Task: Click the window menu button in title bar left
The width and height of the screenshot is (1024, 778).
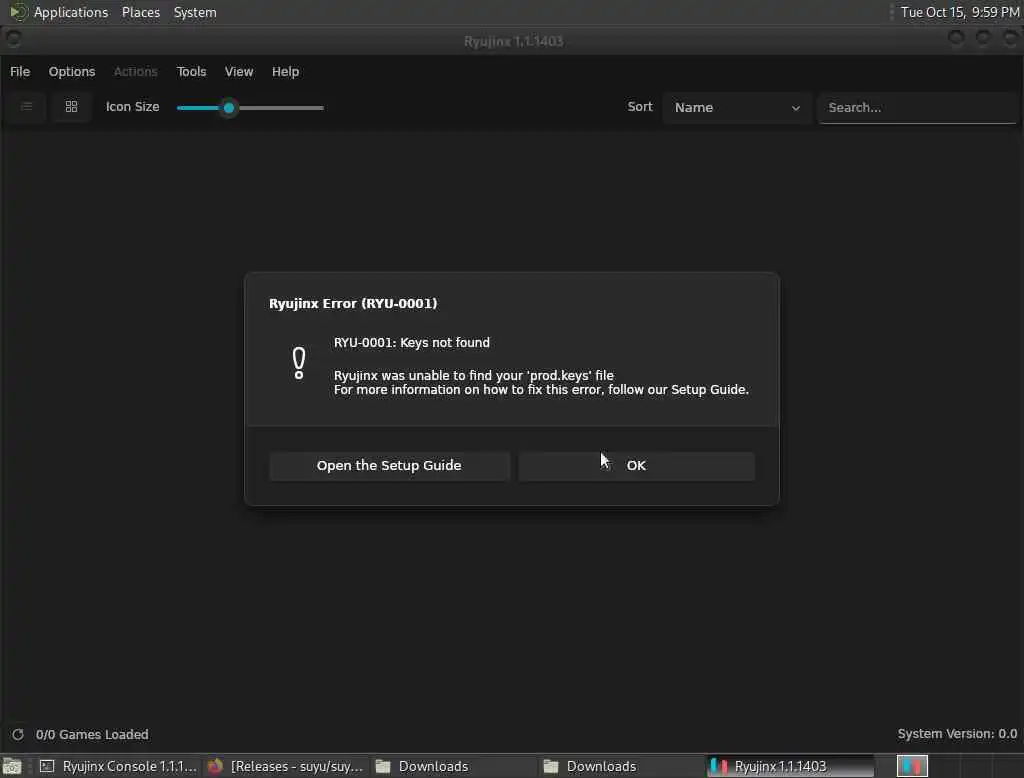Action: pyautogui.click(x=13, y=39)
